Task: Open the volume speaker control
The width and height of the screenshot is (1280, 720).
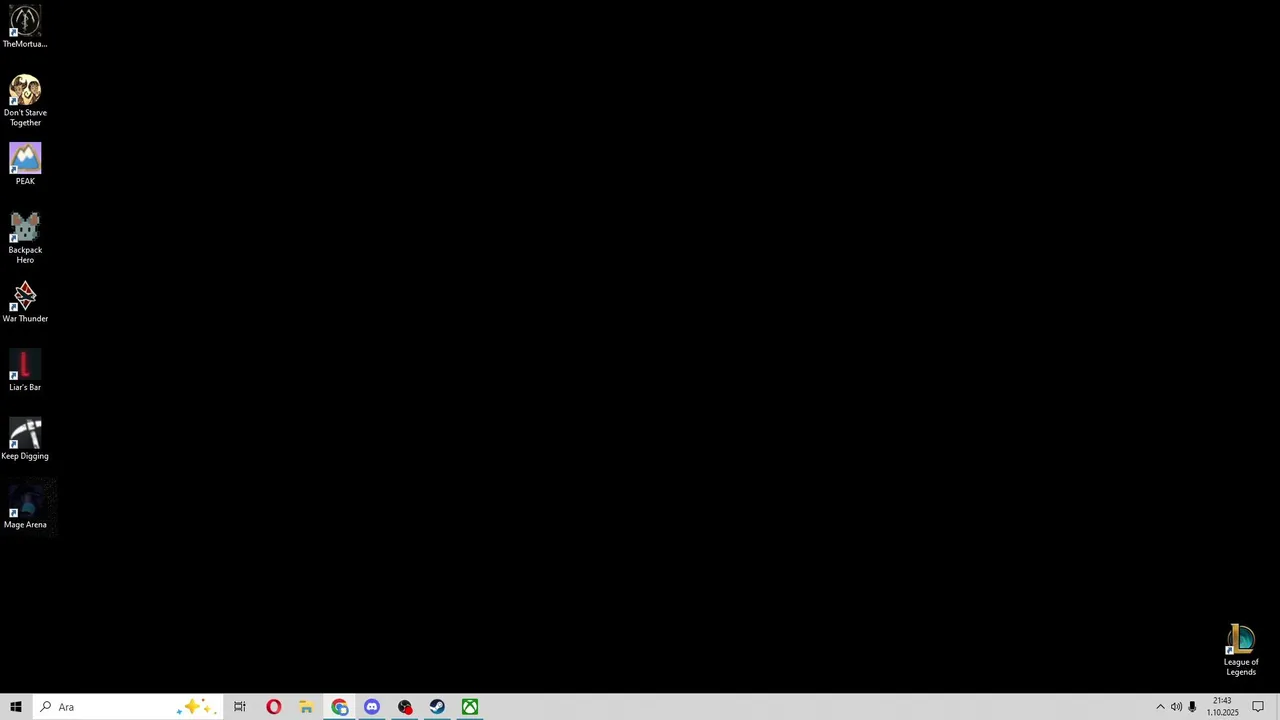Action: (1176, 707)
